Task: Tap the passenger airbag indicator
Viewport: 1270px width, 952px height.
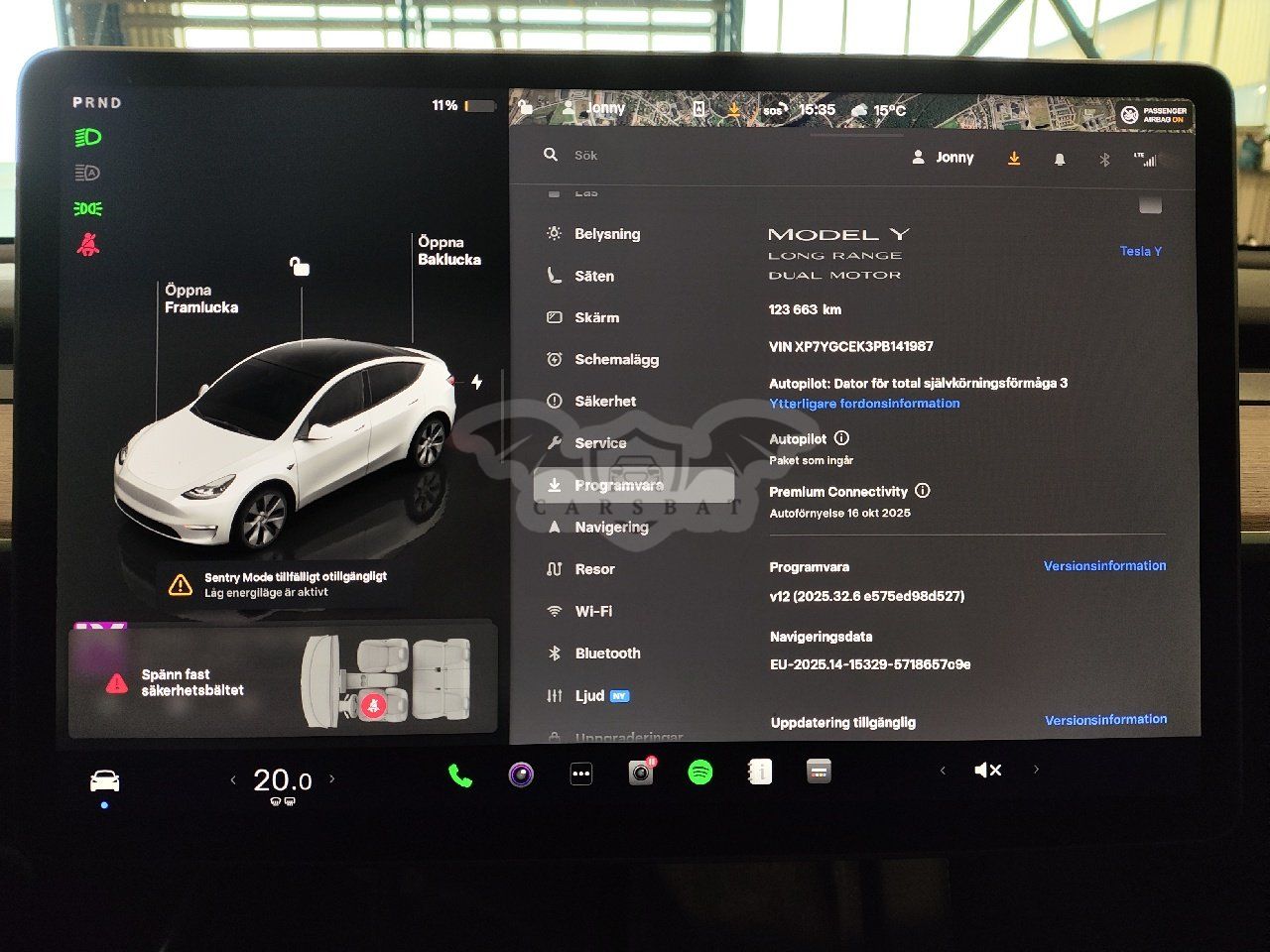Action: (x=1153, y=115)
